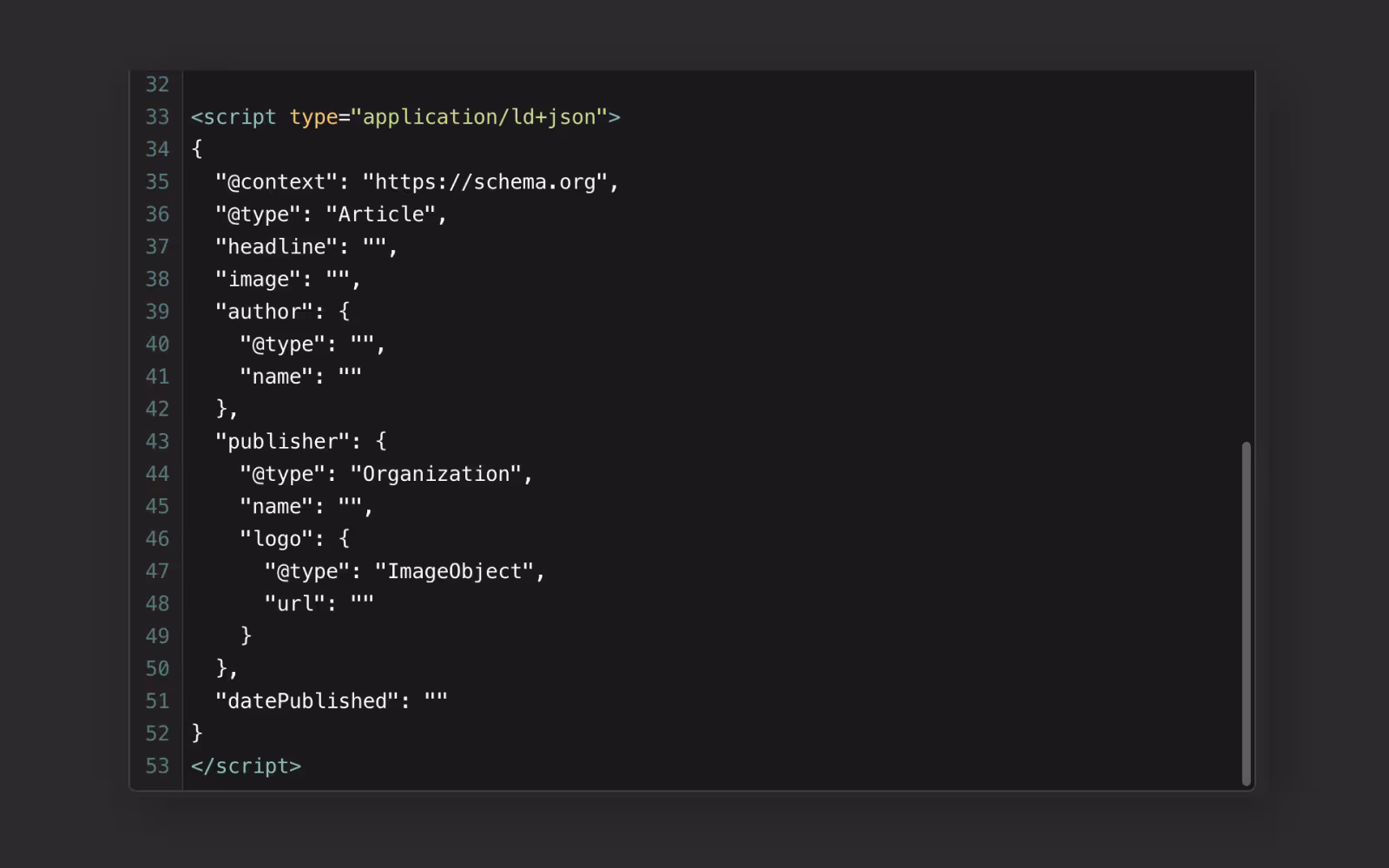The image size is (1389, 868).
Task: Click the closing brace on line 52
Action: [x=197, y=733]
